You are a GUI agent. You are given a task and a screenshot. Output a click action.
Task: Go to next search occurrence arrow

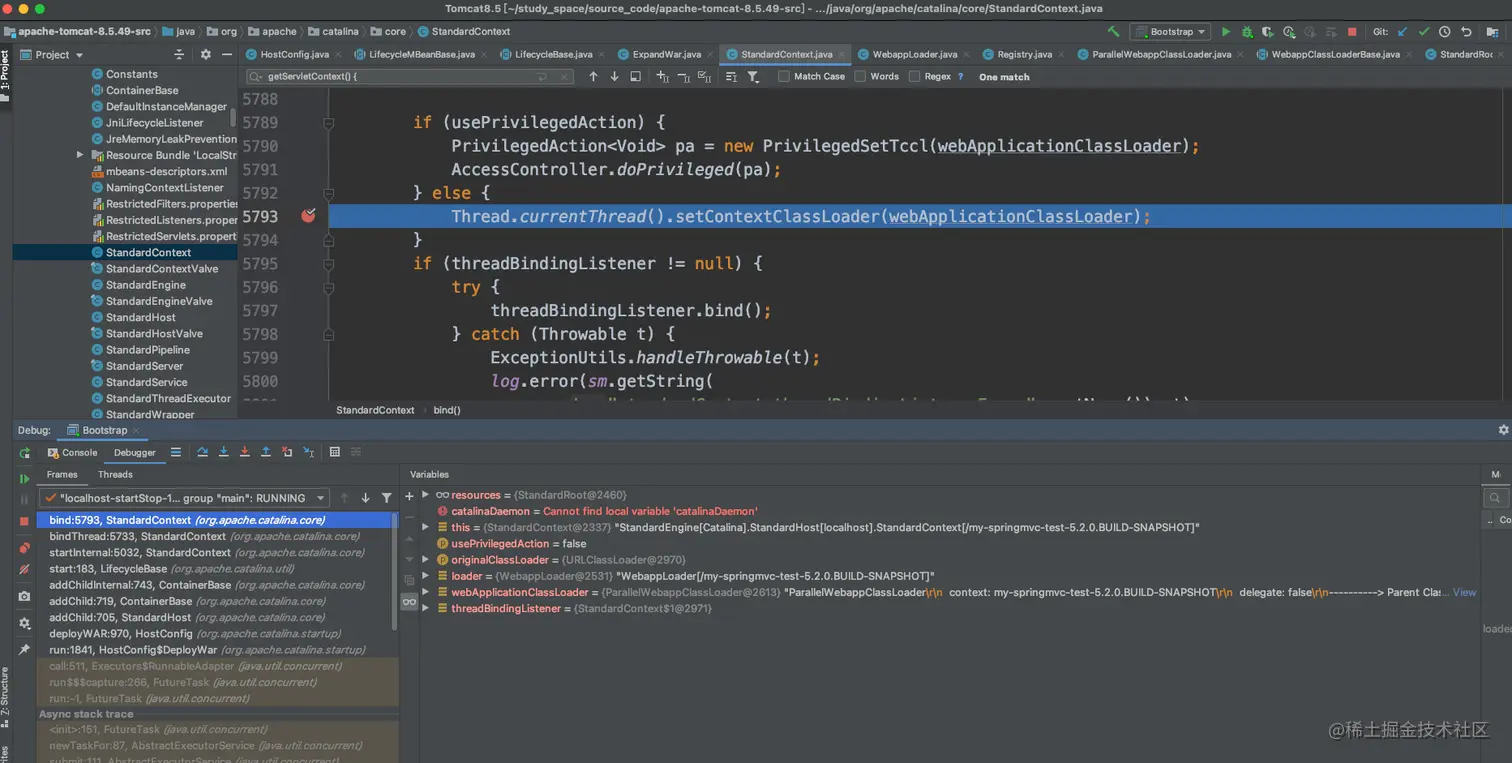click(x=614, y=76)
